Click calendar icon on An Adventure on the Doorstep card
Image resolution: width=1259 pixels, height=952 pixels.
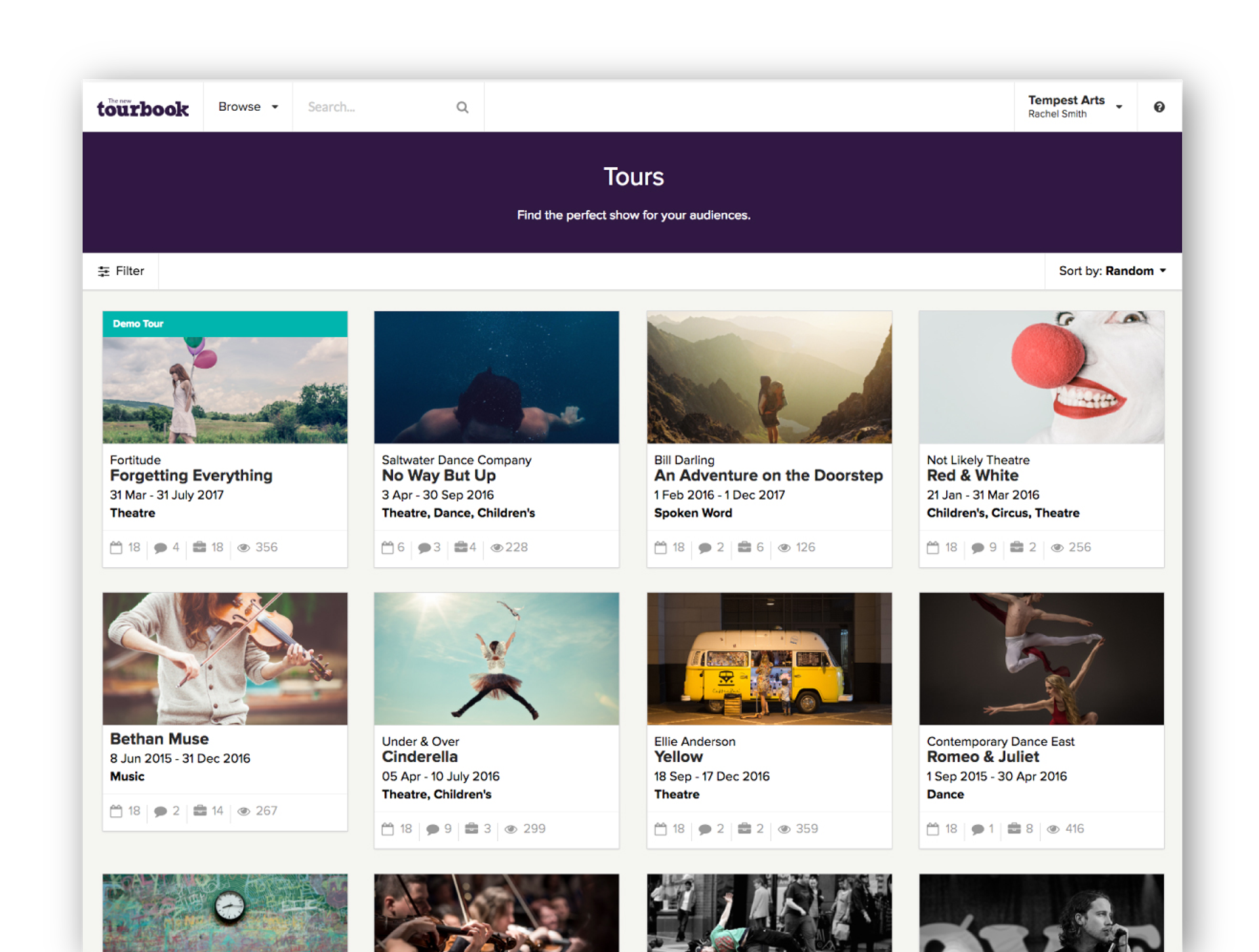tap(660, 547)
